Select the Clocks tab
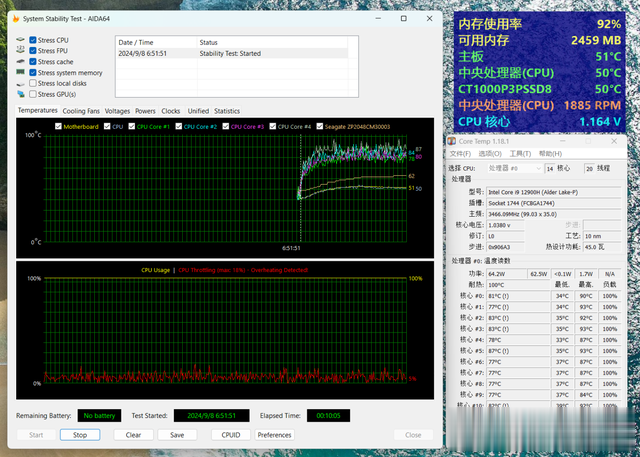This screenshot has height=457, width=640. tap(171, 111)
